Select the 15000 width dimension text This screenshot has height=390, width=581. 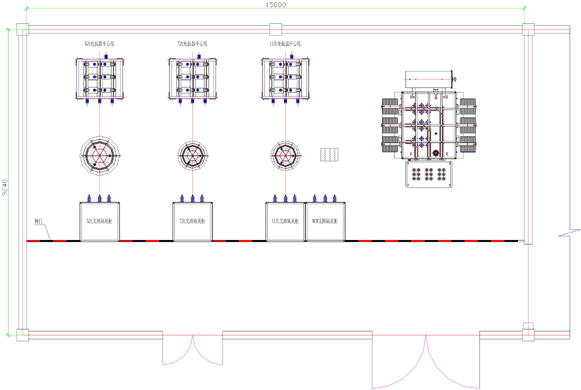coord(276,4)
